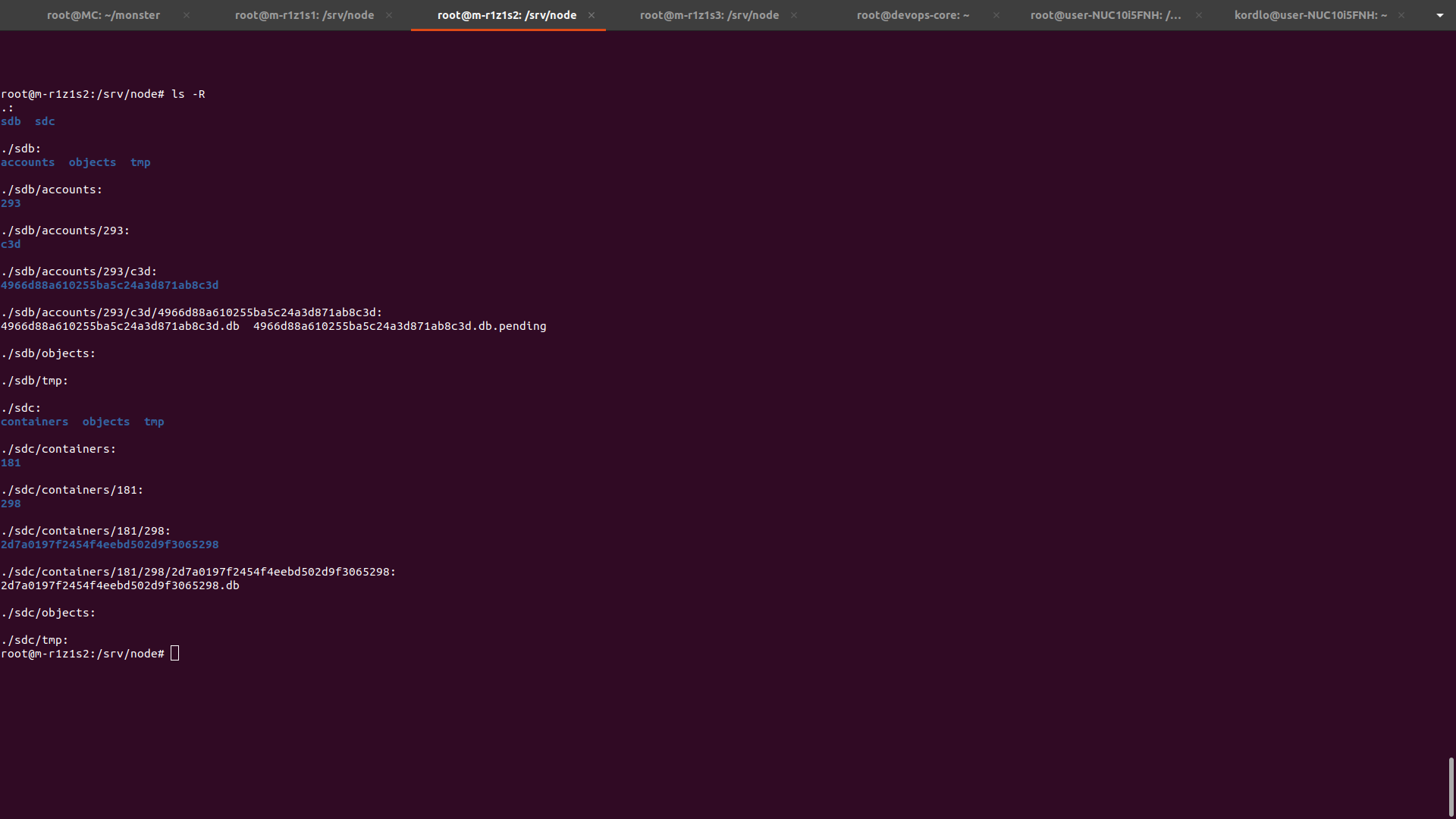This screenshot has height=819, width=1456.
Task: Close the root@m-r1z1s1 tab
Action: tap(389, 15)
